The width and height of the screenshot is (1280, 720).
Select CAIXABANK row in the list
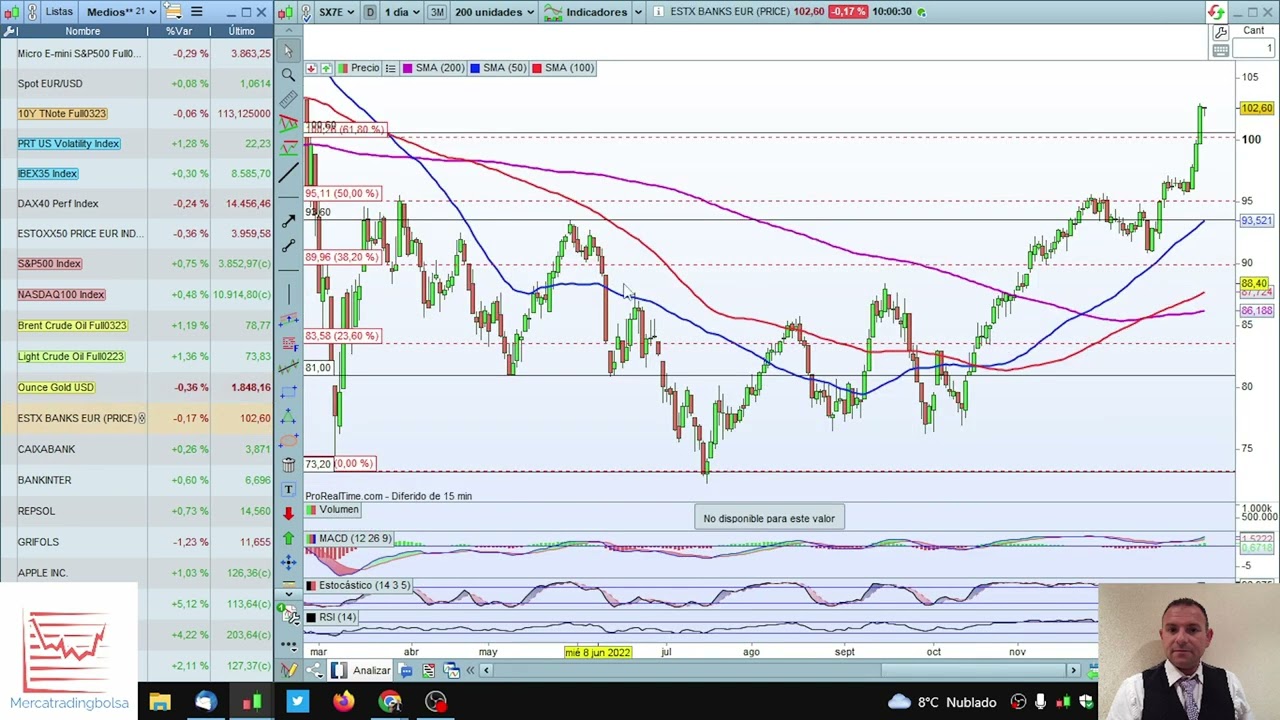[x=136, y=449]
